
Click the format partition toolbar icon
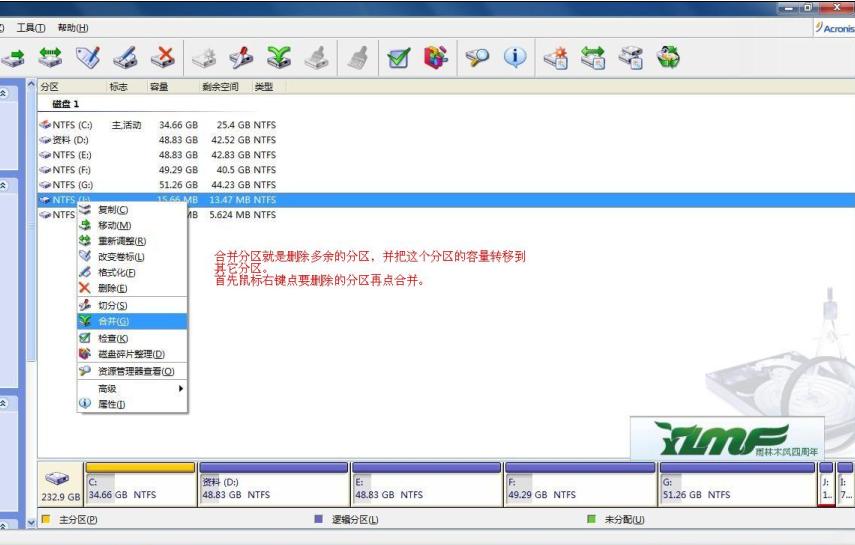pos(125,57)
